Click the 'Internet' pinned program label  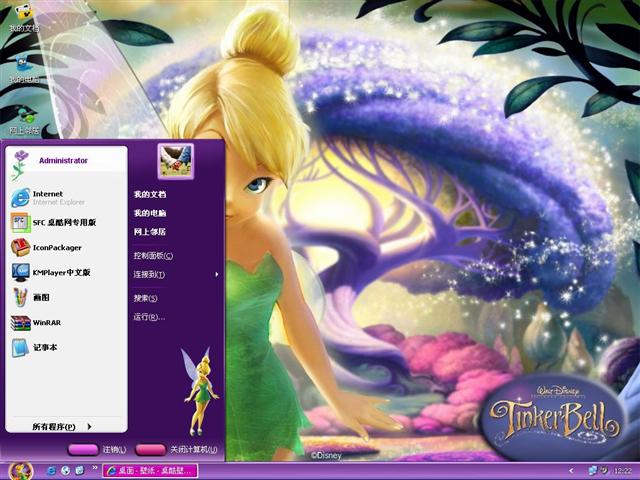point(48,194)
